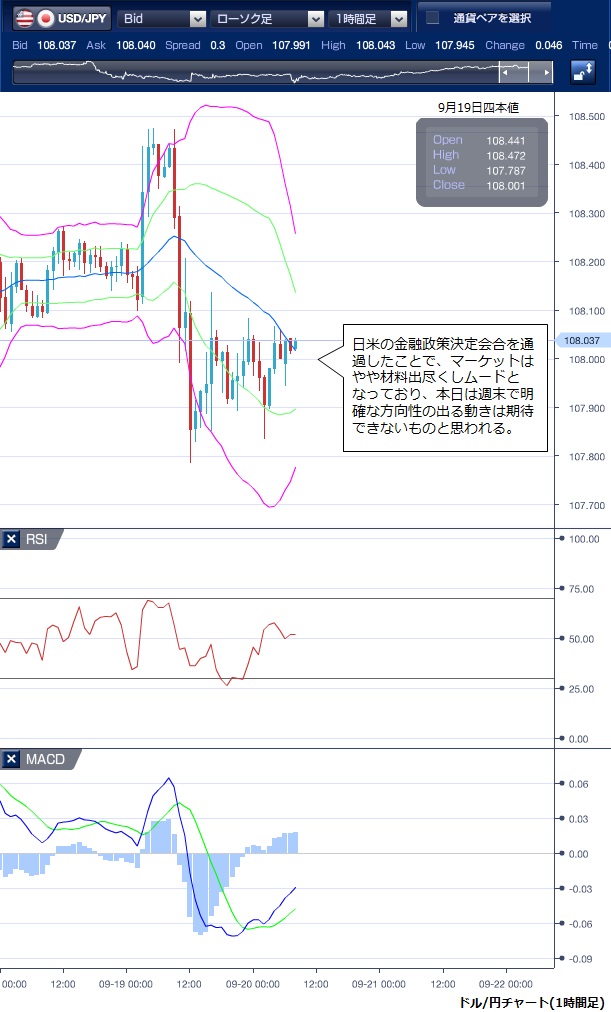This screenshot has height=1012, width=611.
Task: Click the navigator right scroll arrow
Action: [x=545, y=73]
